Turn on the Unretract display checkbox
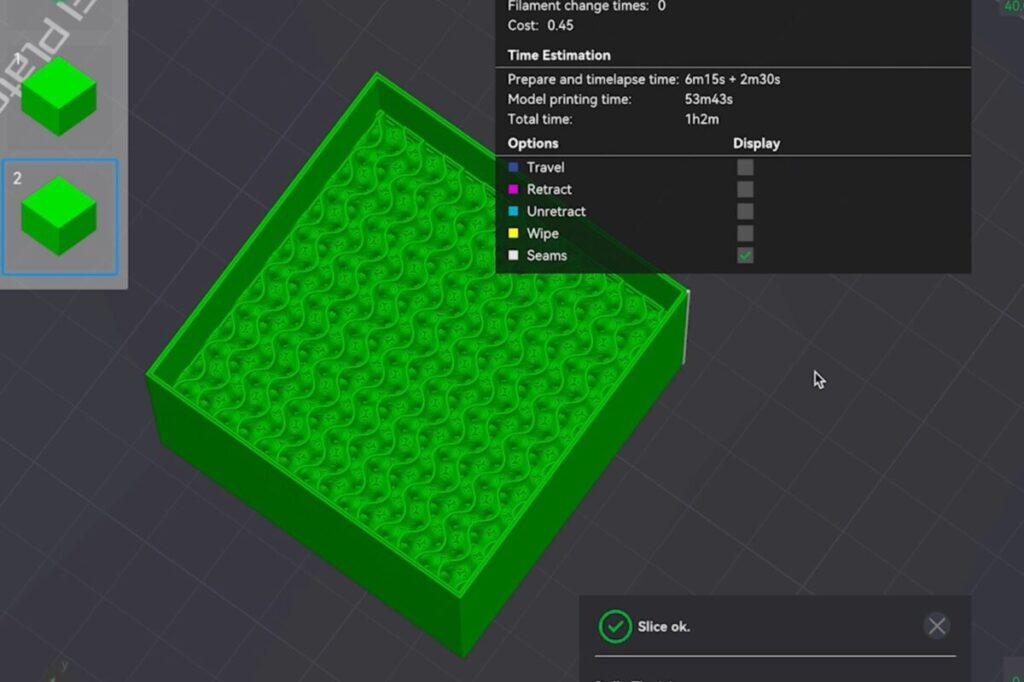Screen dimensions: 1024x682 tap(745, 212)
